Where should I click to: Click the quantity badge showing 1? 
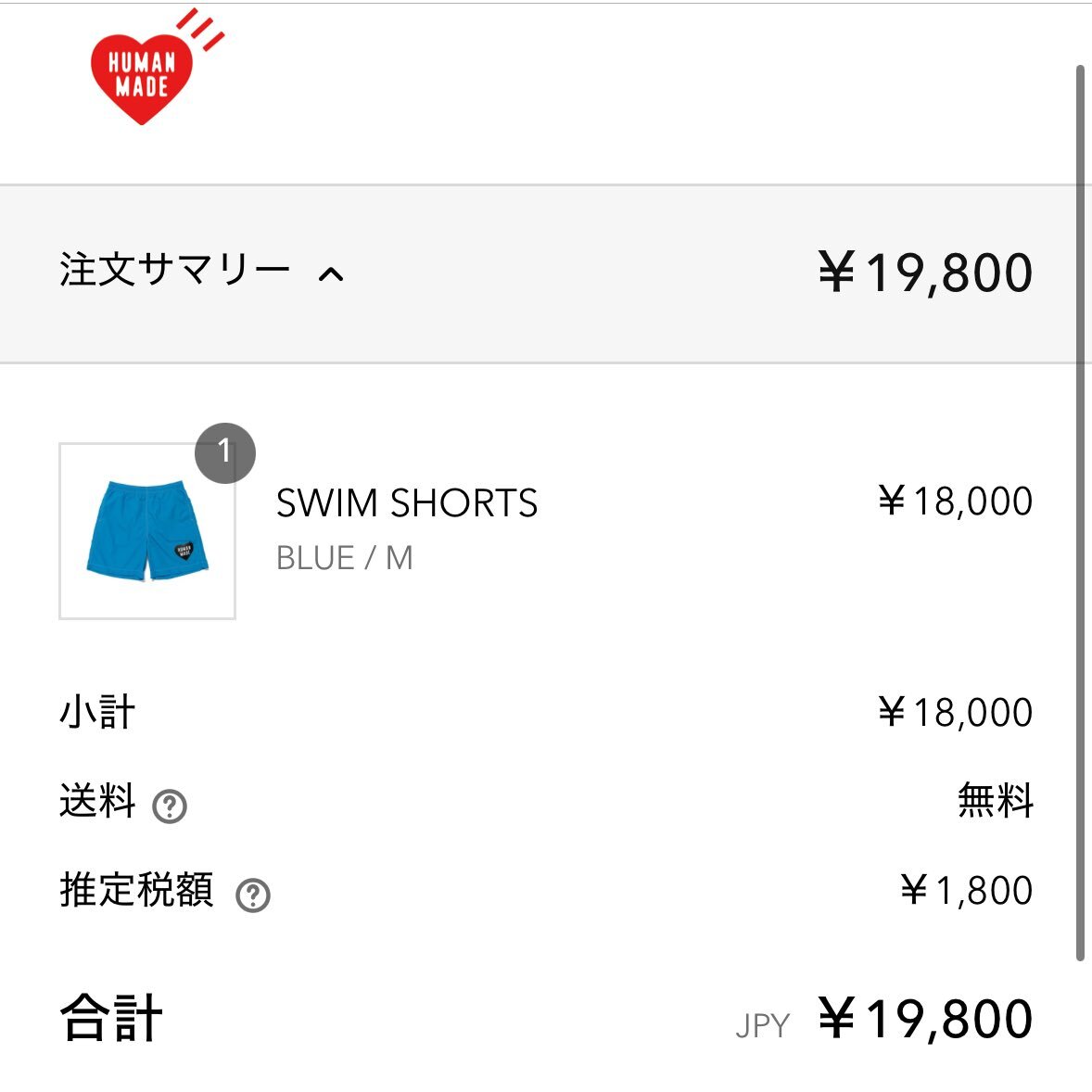225,452
